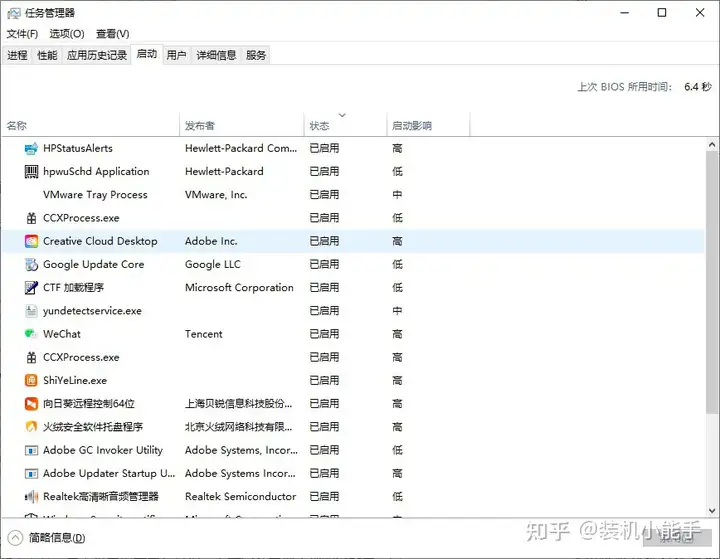Click the Adobe Updater Startup Utility icon
This screenshot has width=720, height=559.
tap(31, 474)
